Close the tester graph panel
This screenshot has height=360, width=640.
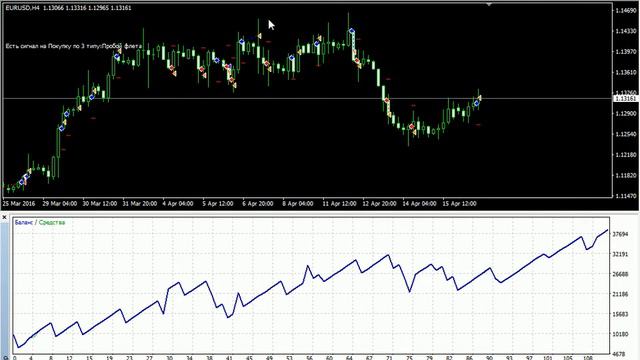[x=4, y=218]
